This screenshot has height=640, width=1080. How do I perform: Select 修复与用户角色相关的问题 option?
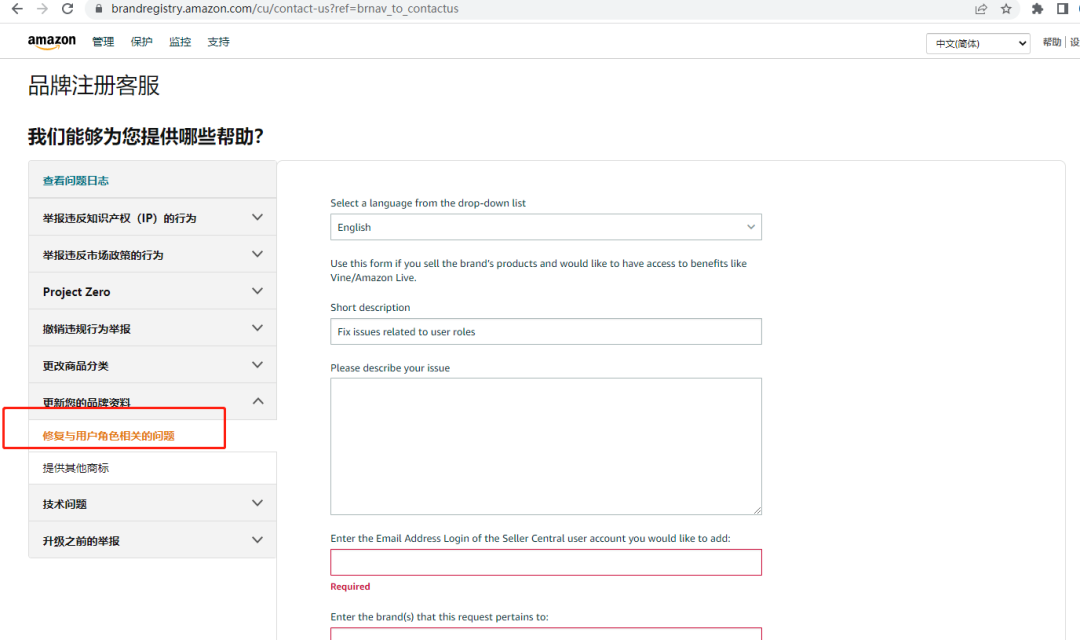(109, 435)
